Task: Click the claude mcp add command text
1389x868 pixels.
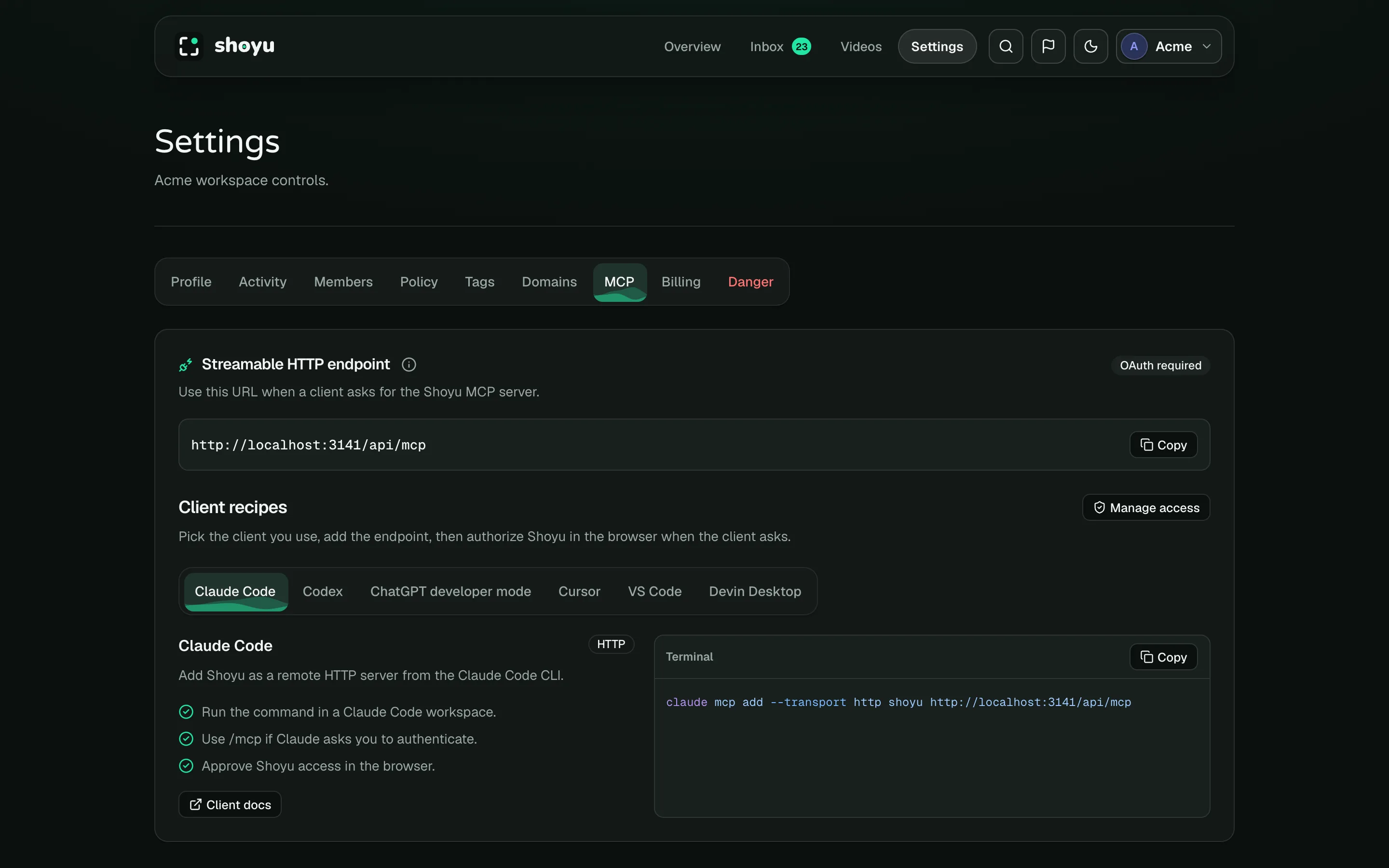Action: [898, 702]
